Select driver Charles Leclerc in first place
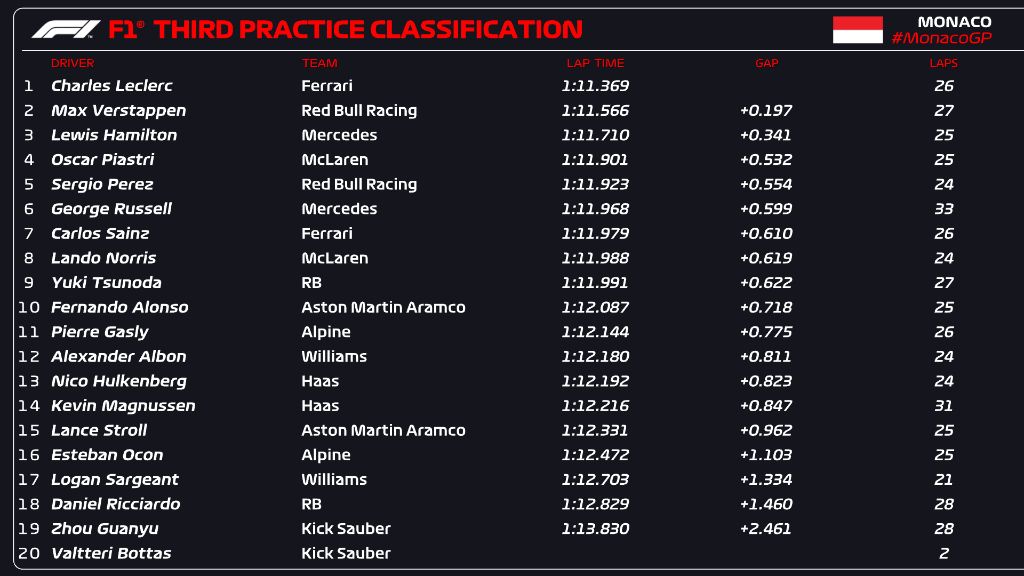 (111, 86)
